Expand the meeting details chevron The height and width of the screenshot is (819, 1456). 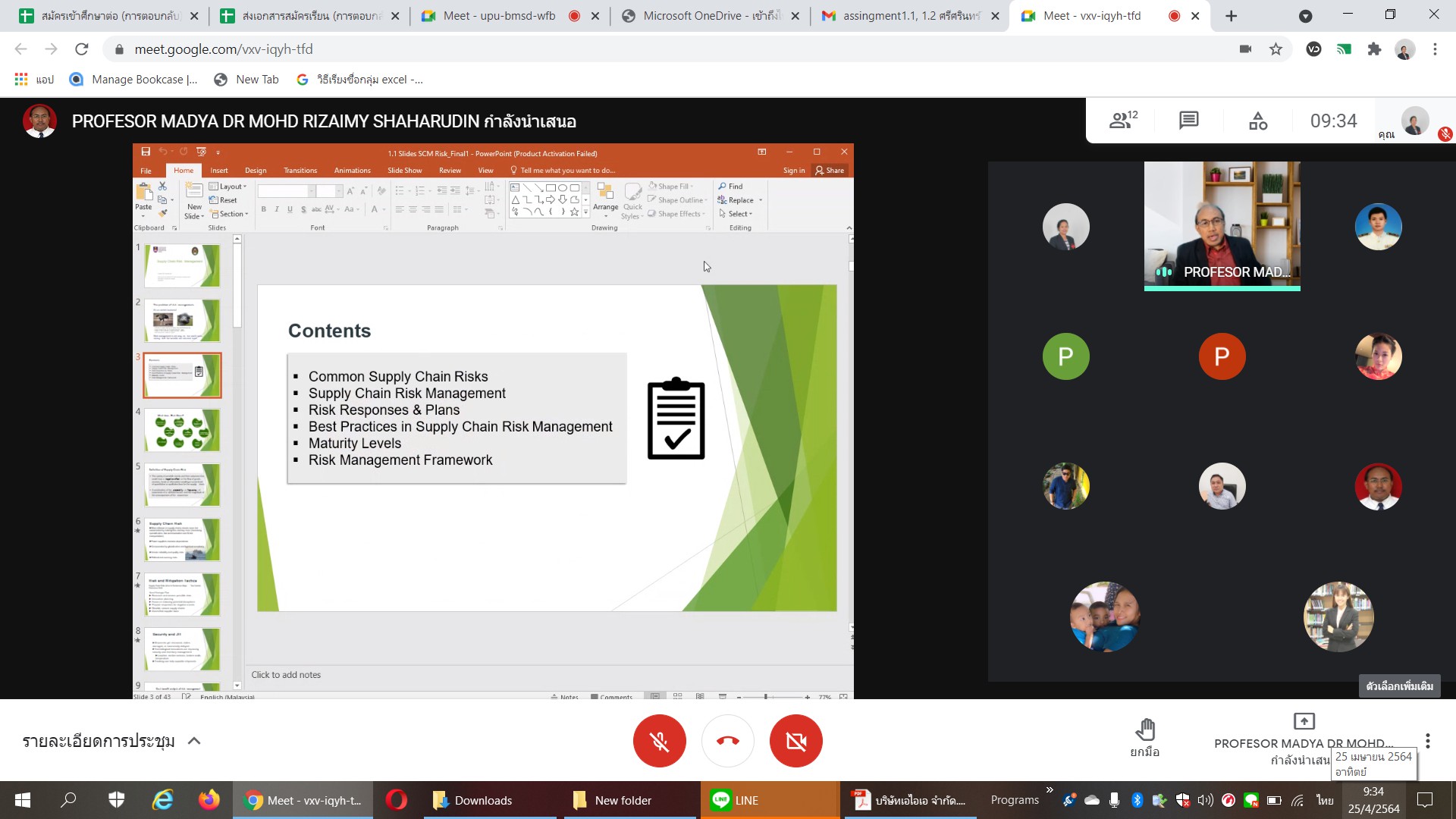pos(194,741)
